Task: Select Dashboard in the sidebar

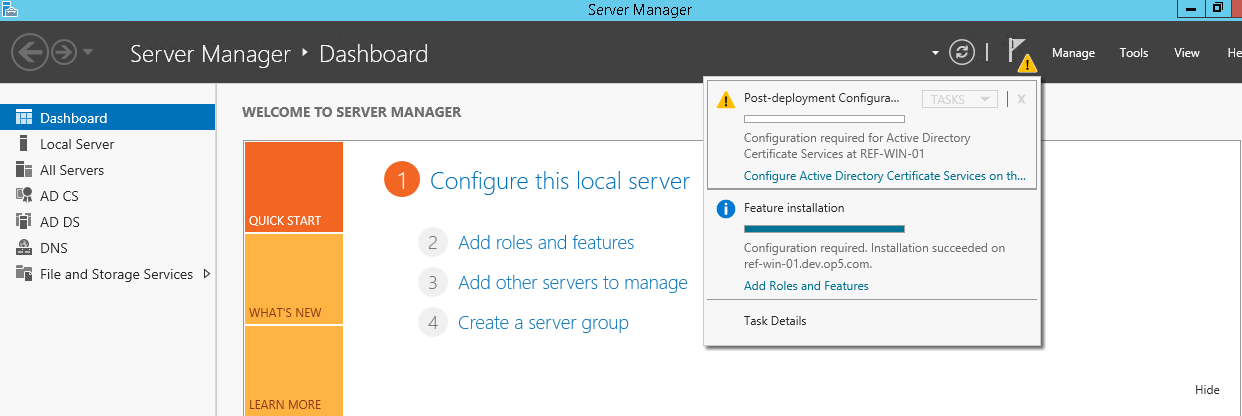Action: point(107,118)
